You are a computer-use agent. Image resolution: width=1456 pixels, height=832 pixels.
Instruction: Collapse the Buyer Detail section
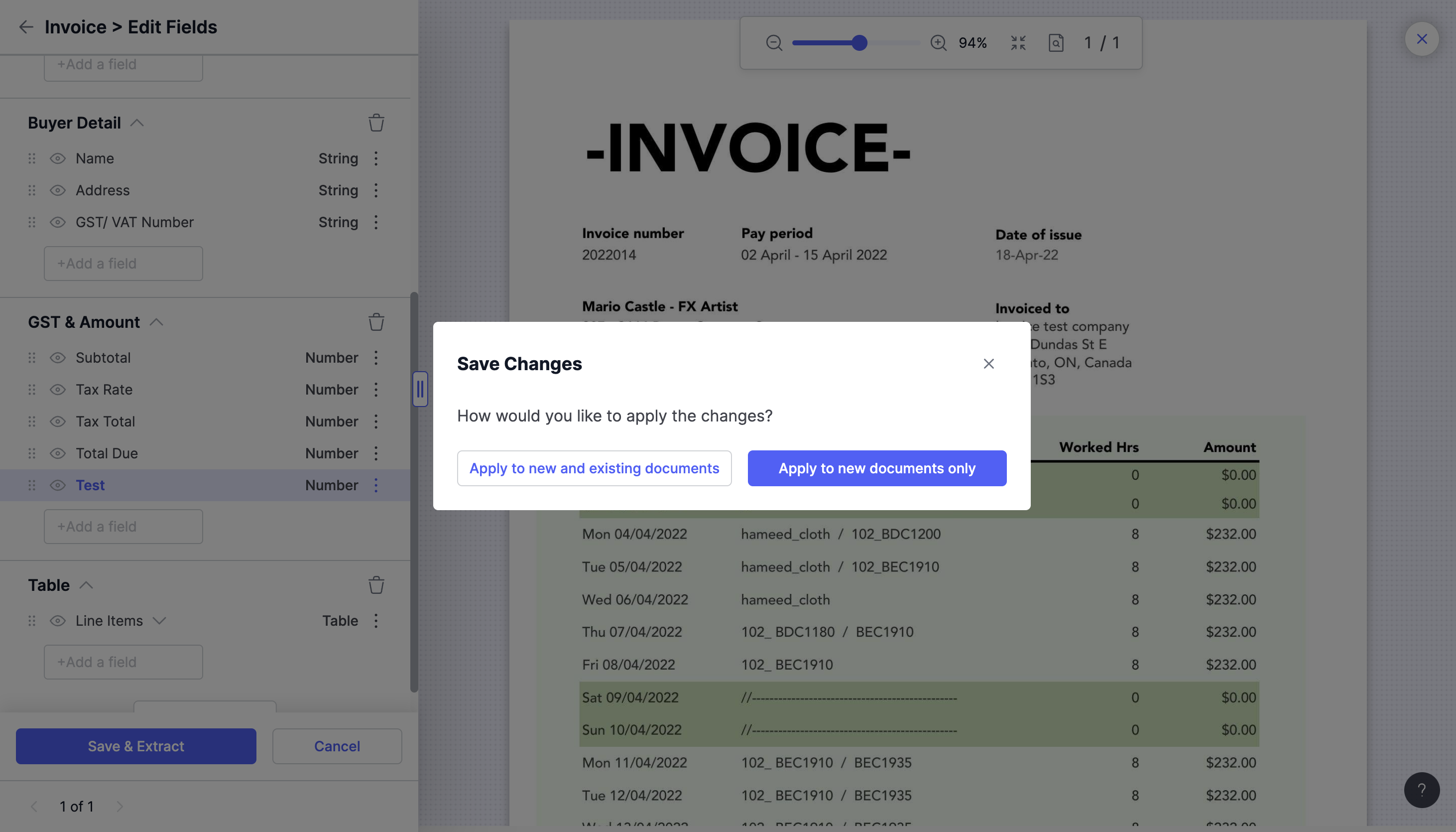point(137,123)
